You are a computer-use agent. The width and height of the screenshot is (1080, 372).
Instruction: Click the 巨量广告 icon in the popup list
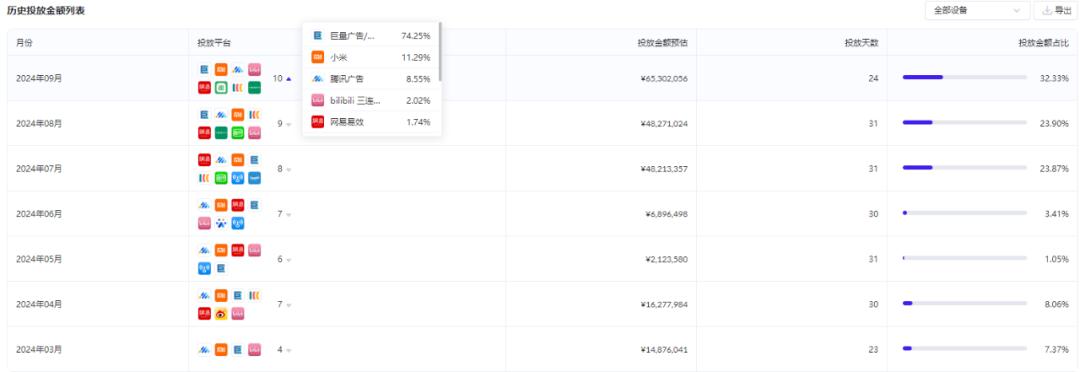tap(318, 35)
